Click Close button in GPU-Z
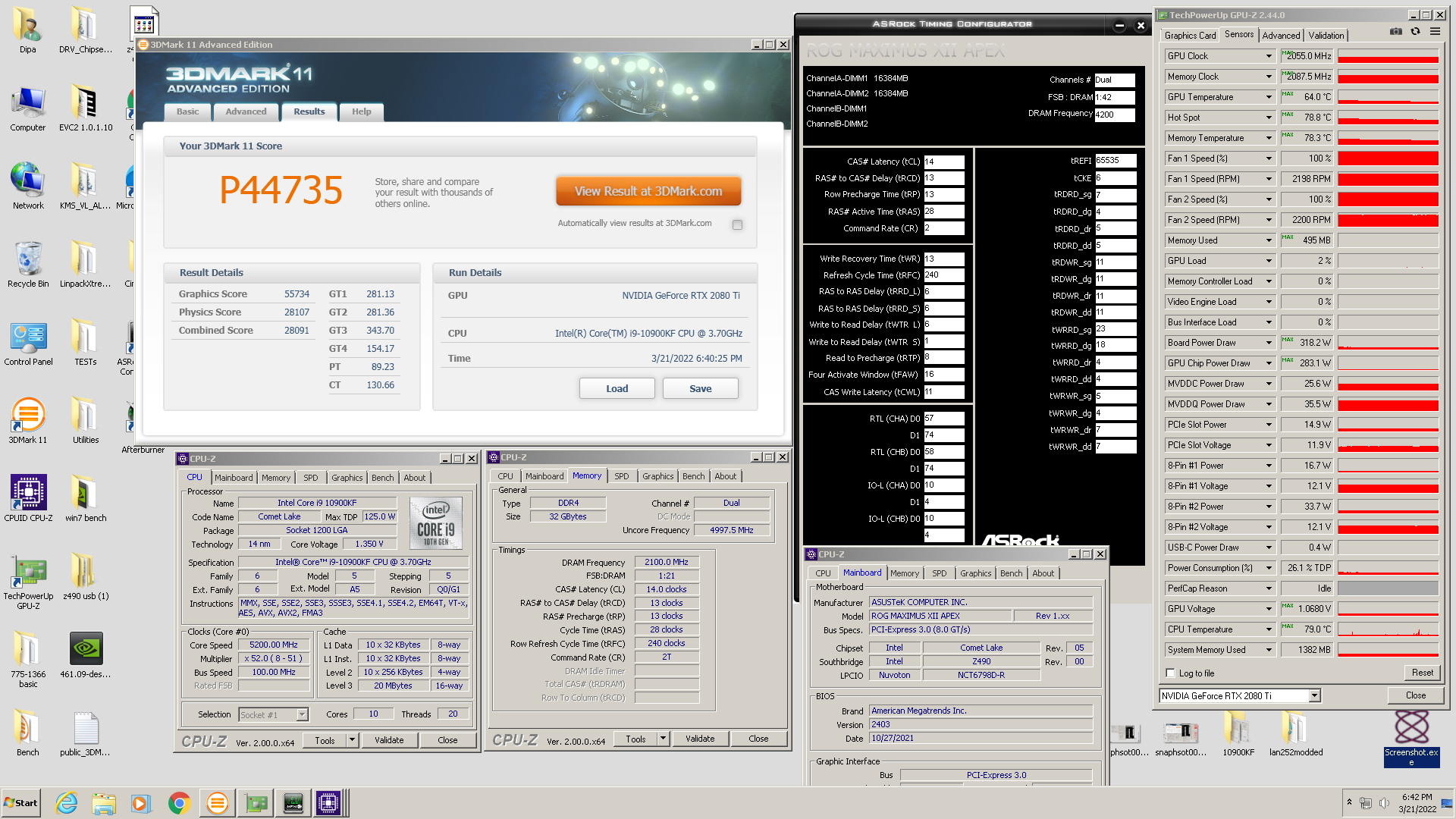The height and width of the screenshot is (819, 1456). pos(1415,695)
